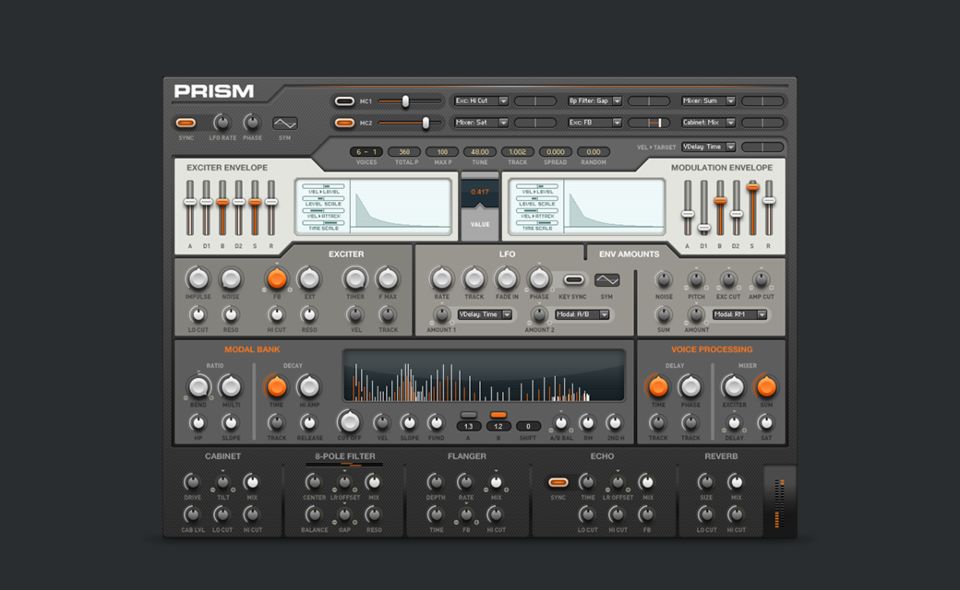The width and height of the screenshot is (960, 590).
Task: Toggle the LFO SYNC button at top left
Action: coord(186,123)
